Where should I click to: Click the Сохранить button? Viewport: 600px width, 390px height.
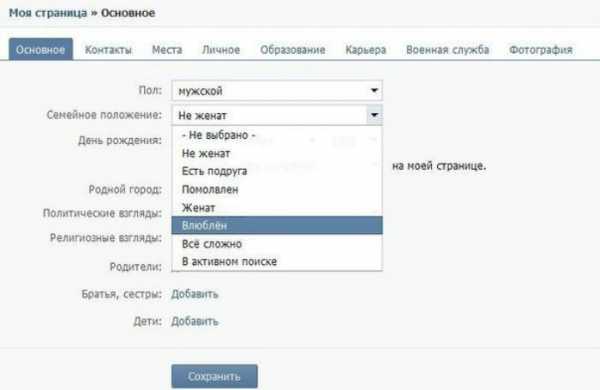click(x=214, y=377)
